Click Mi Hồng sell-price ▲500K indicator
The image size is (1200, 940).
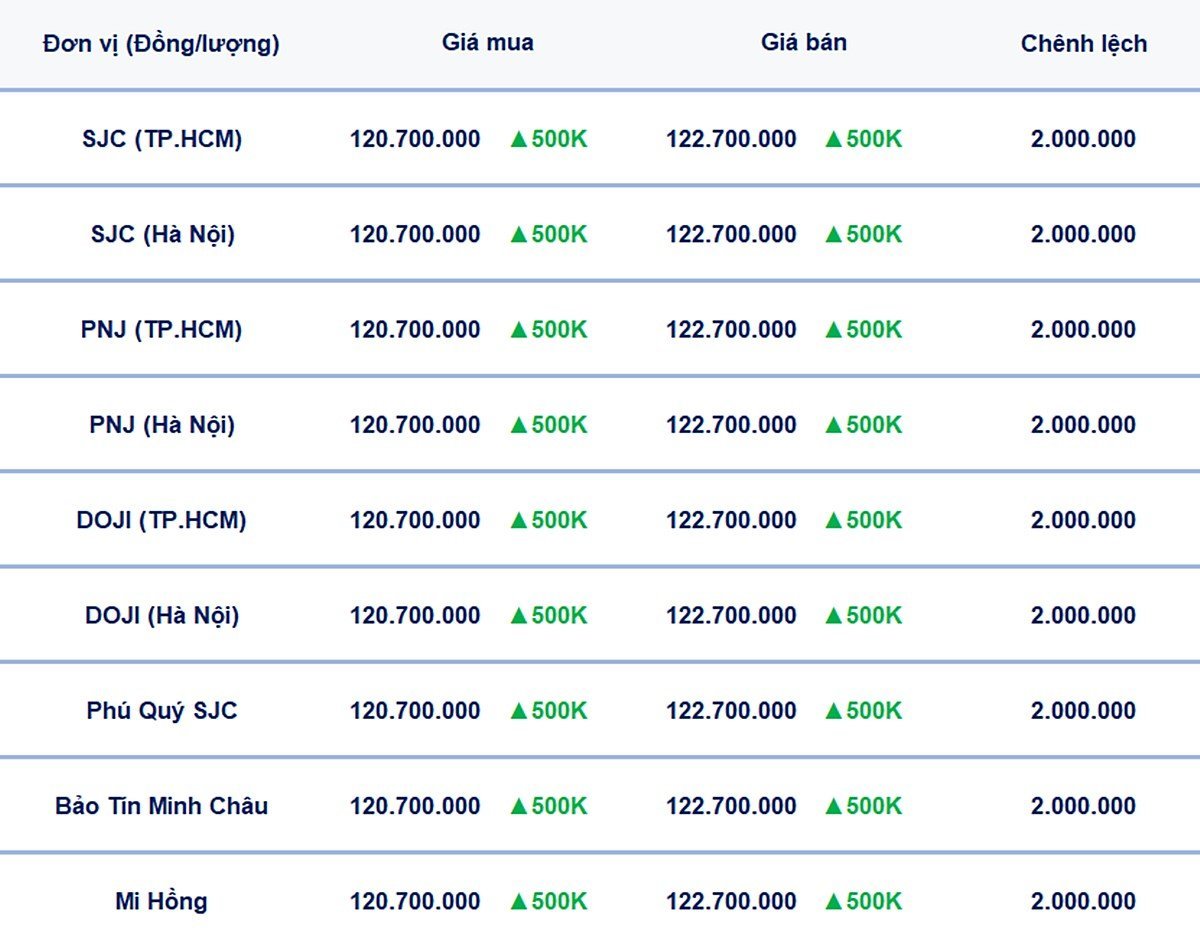point(864,901)
